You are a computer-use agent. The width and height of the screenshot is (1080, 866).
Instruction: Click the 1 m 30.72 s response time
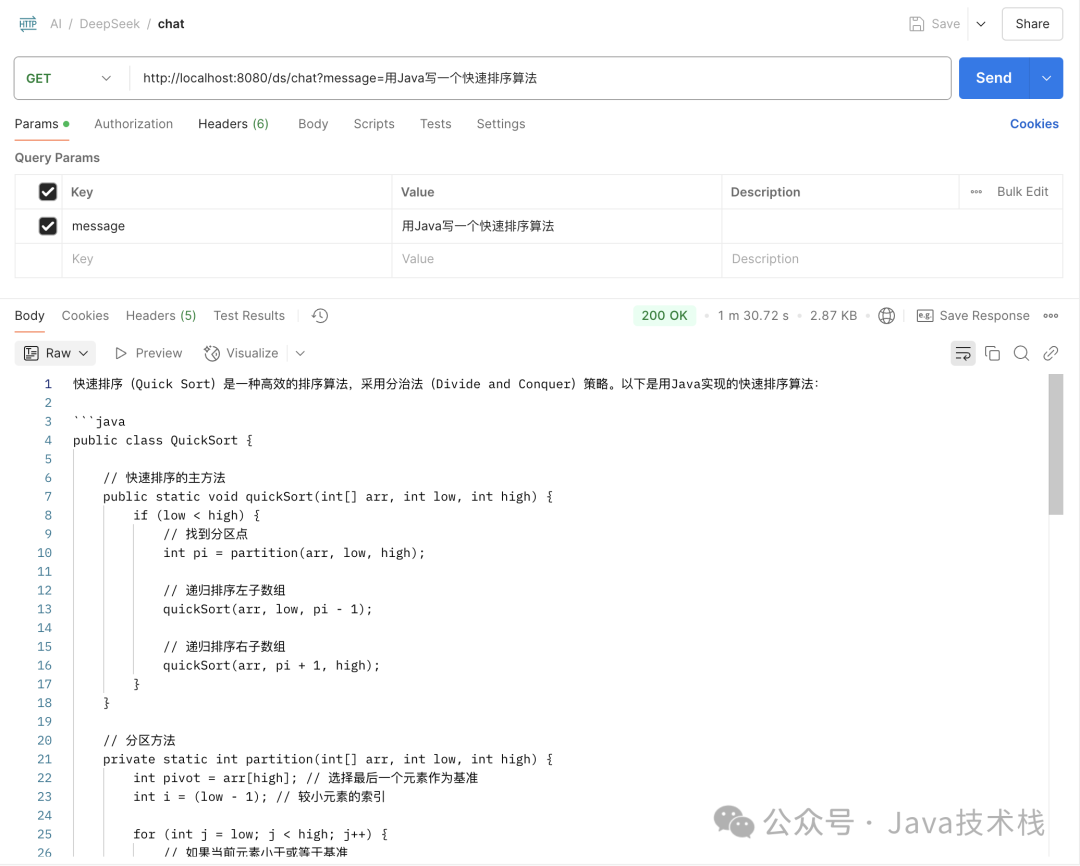753,316
